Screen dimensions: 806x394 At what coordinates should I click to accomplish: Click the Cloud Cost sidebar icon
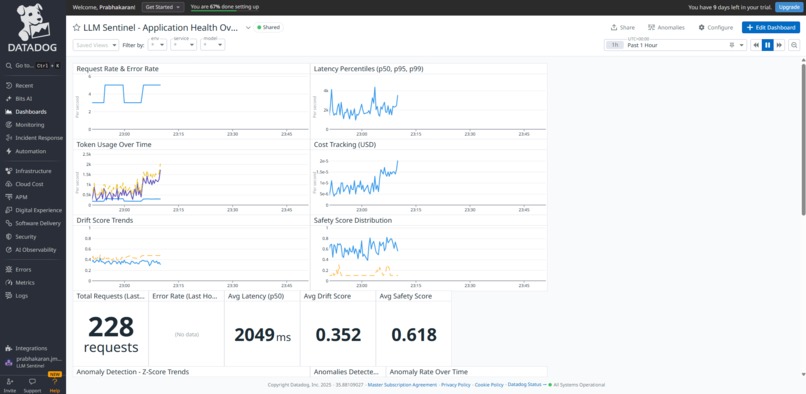[x=9, y=184]
